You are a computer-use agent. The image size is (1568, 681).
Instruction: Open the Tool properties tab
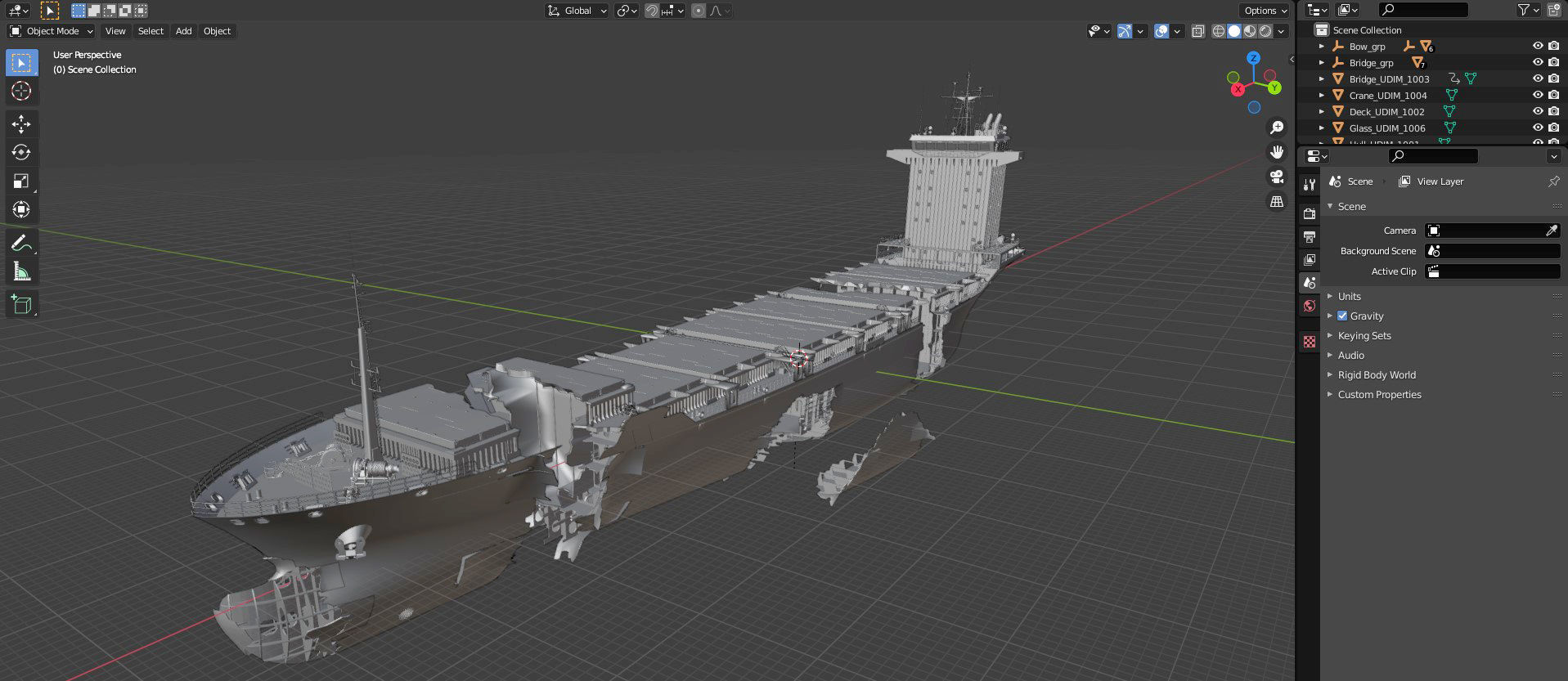point(1310,185)
